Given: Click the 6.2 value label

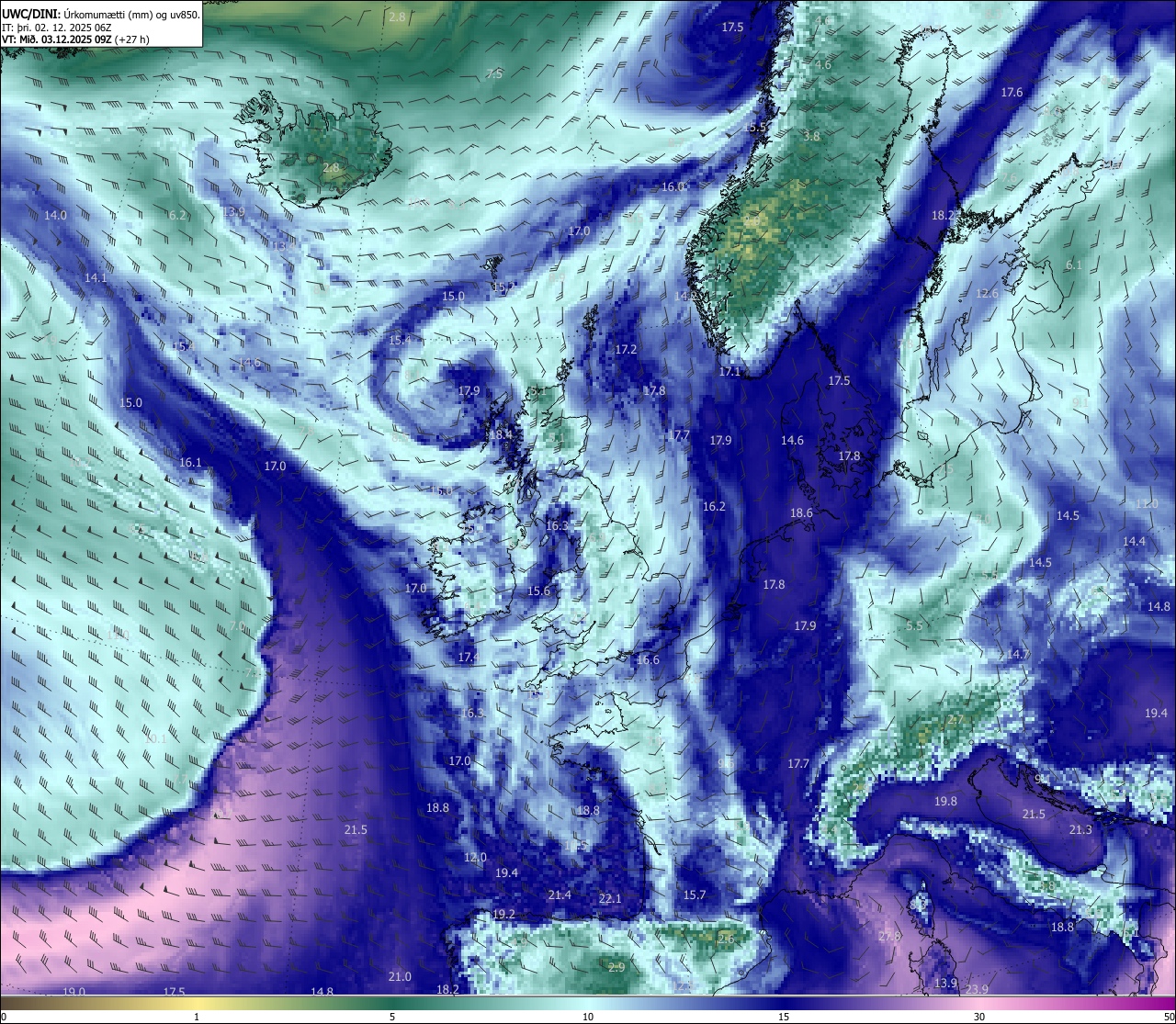Looking at the screenshot, I should [177, 216].
